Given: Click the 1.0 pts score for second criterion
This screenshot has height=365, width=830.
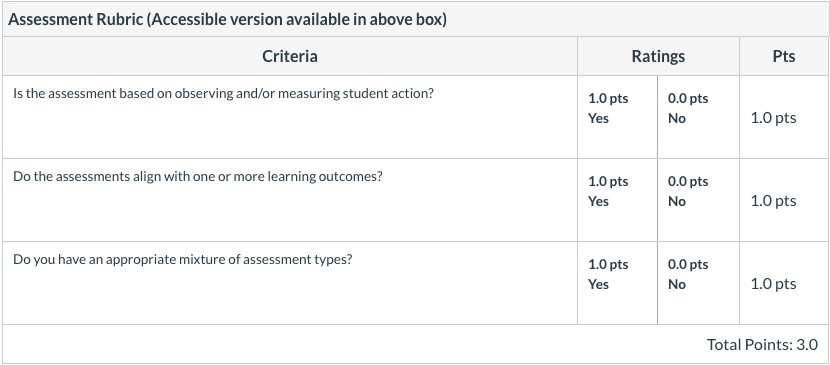Looking at the screenshot, I should click(773, 201).
